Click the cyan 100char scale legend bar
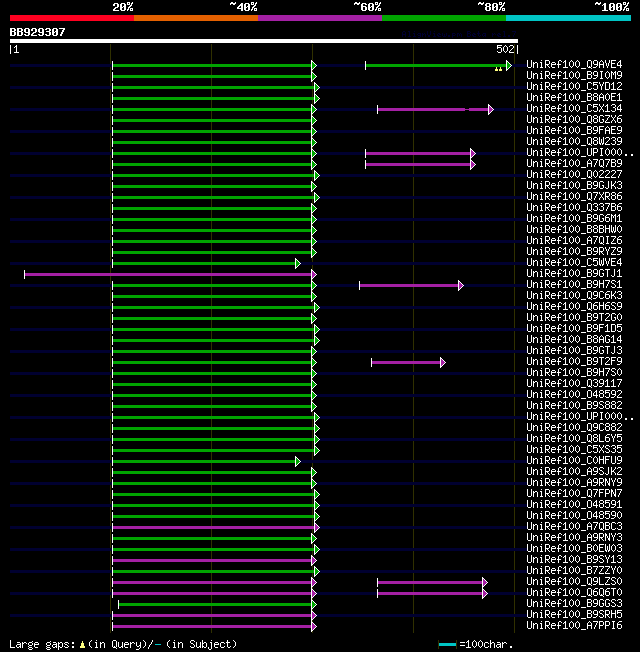Screen dimensions: 640x652 (x=447, y=645)
